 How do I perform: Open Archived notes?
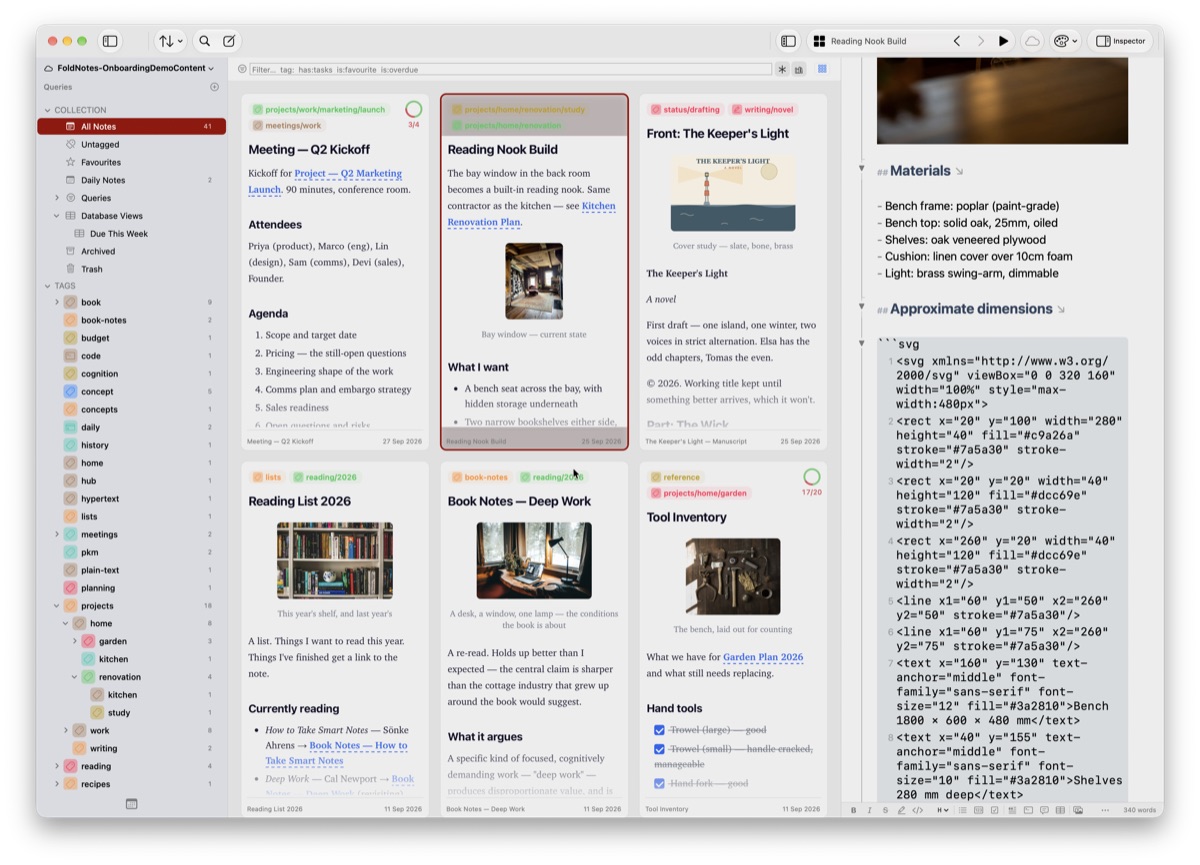[131, 251]
